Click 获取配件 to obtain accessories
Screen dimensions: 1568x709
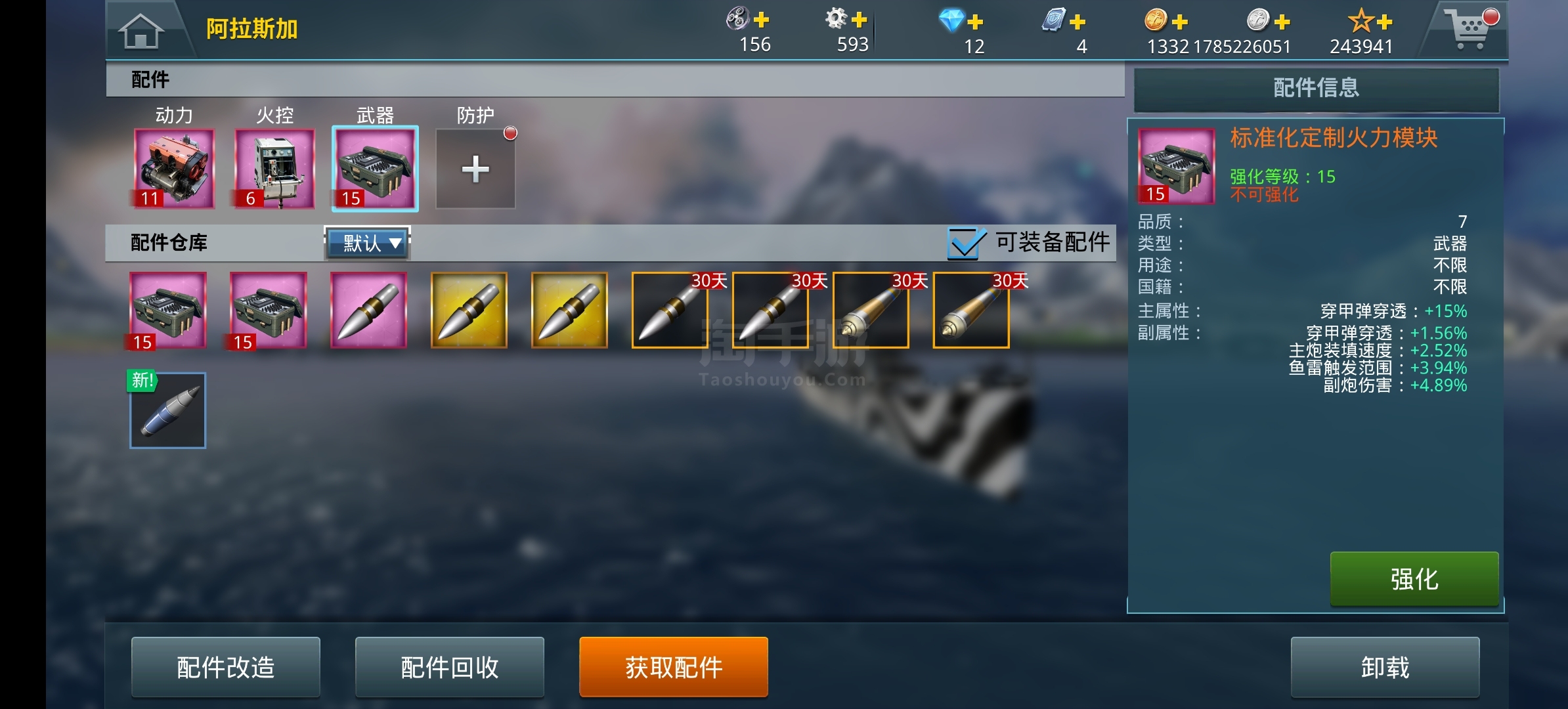(673, 667)
